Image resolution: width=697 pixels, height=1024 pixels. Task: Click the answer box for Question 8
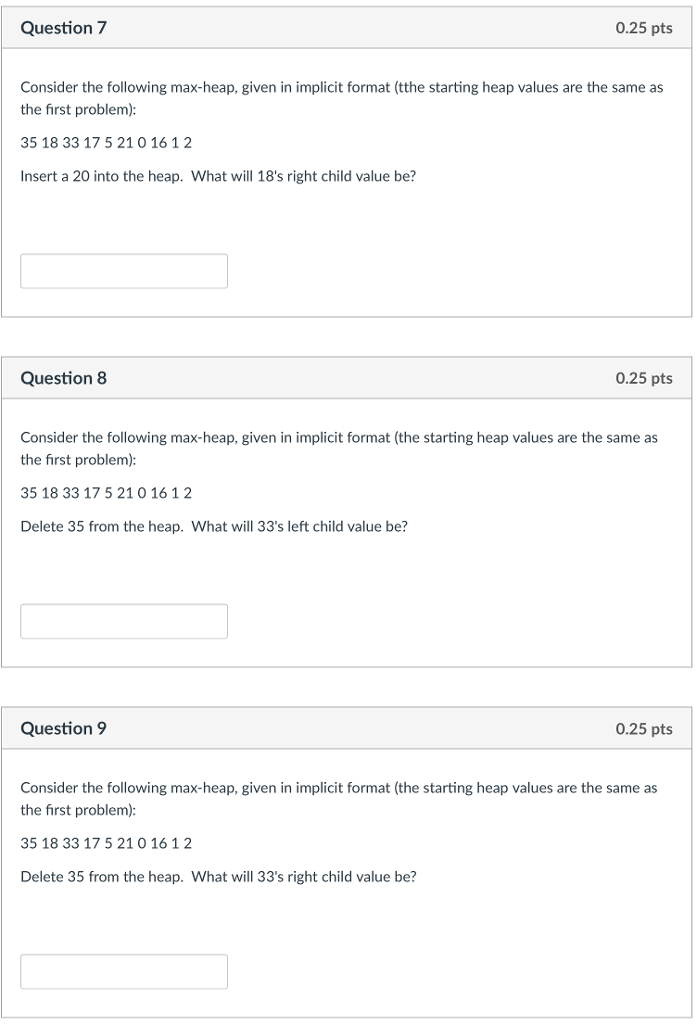123,620
